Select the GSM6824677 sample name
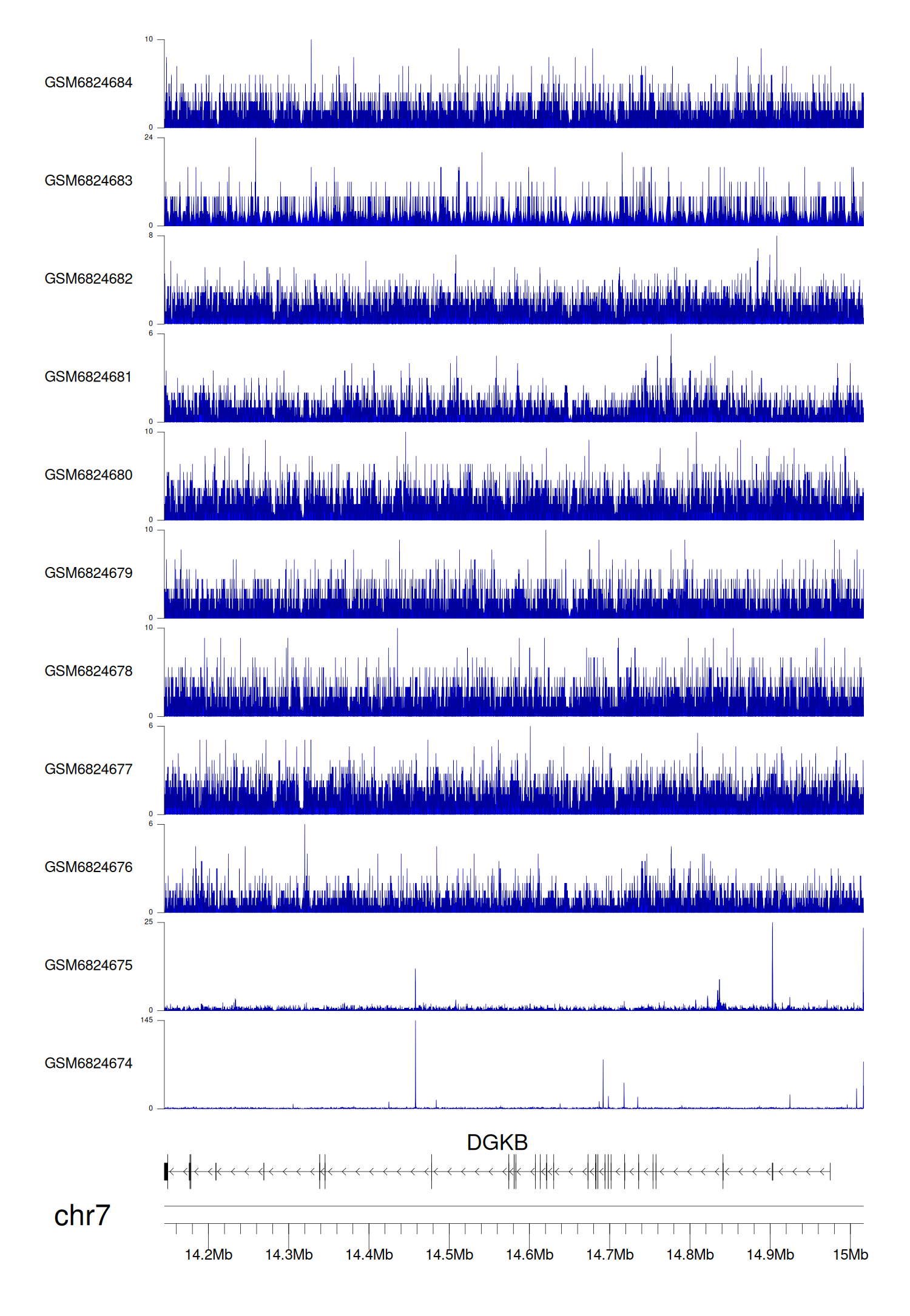910x1316 pixels. (88, 769)
